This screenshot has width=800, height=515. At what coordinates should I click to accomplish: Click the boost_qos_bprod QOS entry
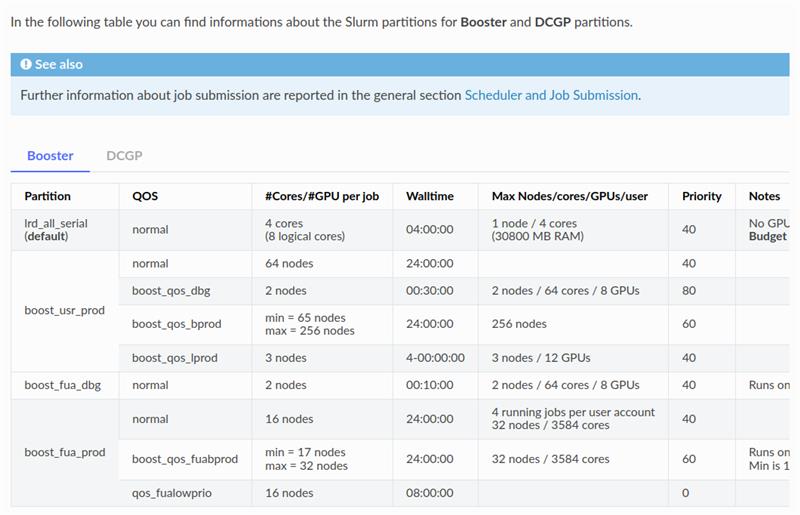point(176,324)
